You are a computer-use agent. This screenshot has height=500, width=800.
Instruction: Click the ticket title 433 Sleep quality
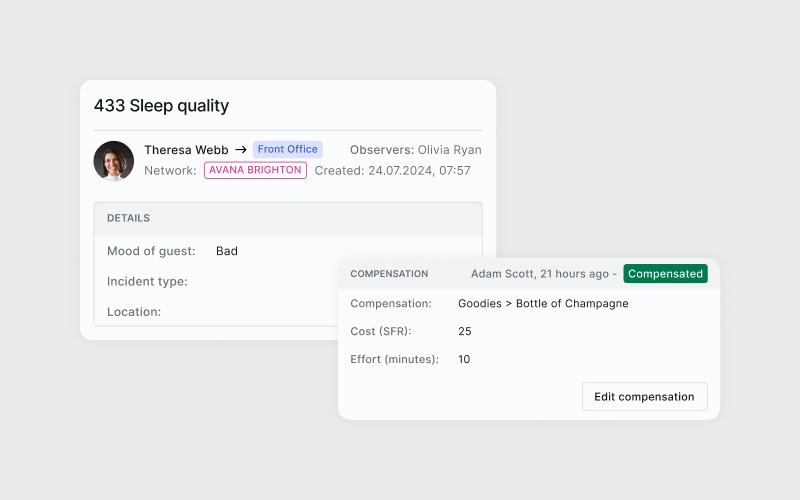pos(161,105)
